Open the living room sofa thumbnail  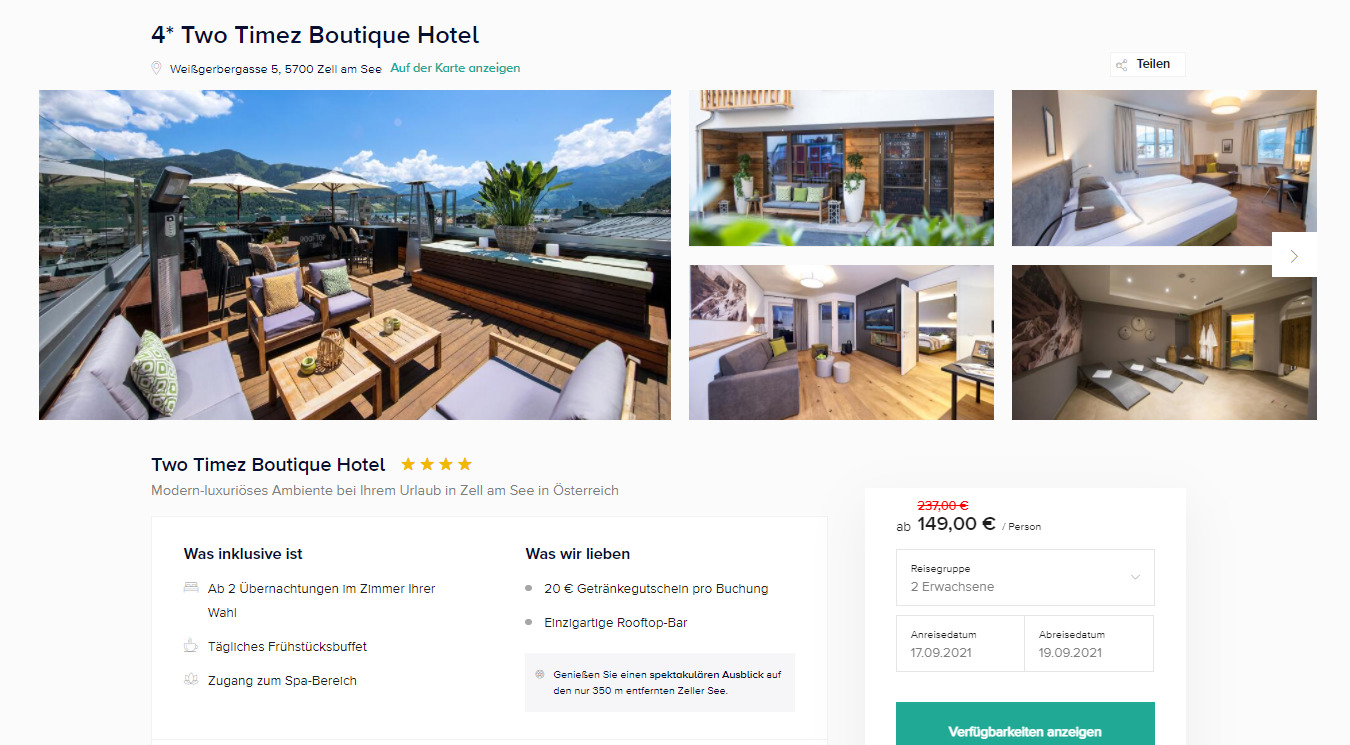click(841, 342)
